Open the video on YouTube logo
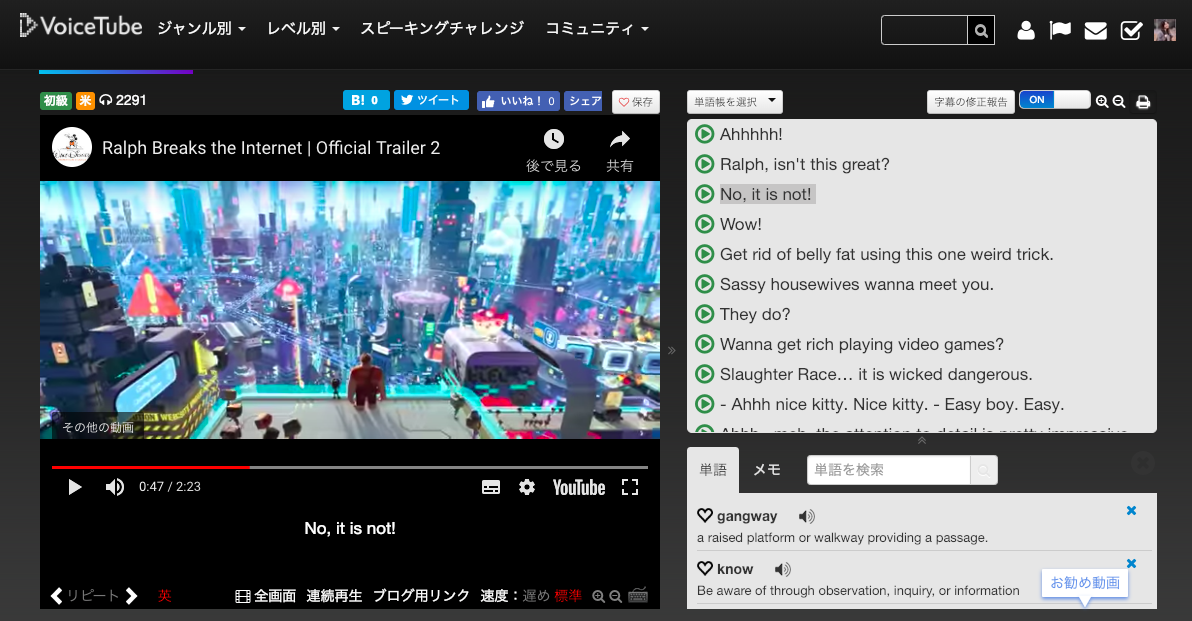Screen dimensions: 1192x621 579,488
